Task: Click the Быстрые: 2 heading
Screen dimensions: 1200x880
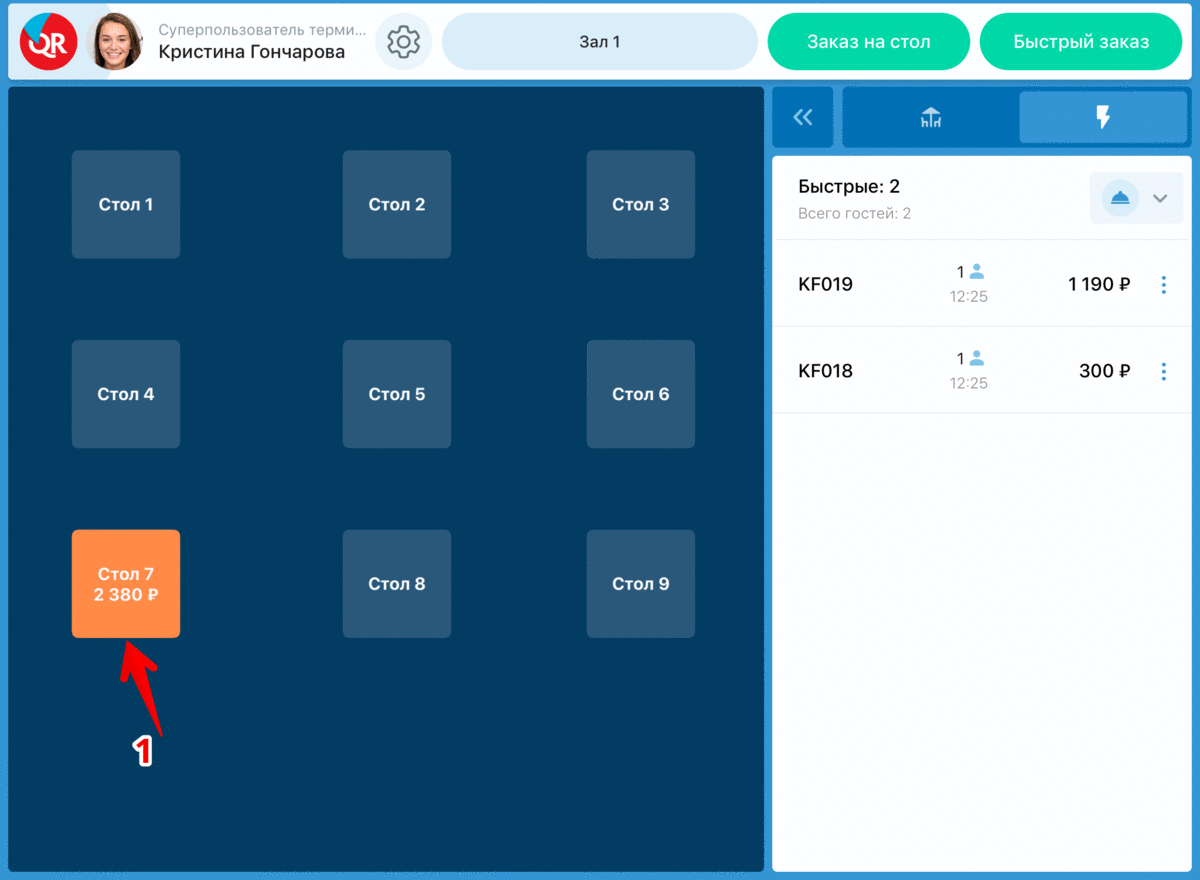Action: [x=849, y=187]
